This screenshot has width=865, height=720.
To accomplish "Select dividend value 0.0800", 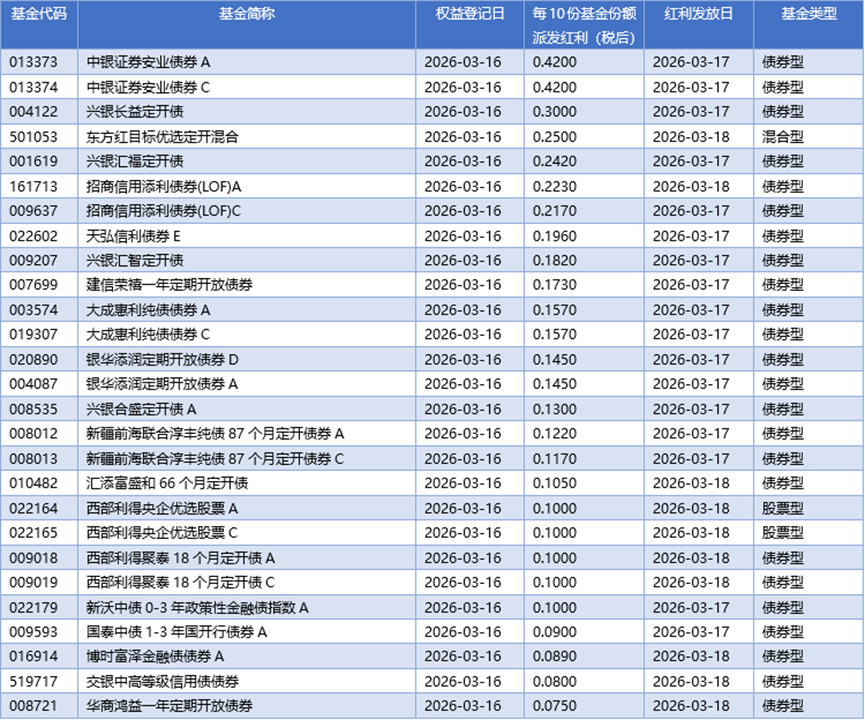I will pyautogui.click(x=554, y=682).
